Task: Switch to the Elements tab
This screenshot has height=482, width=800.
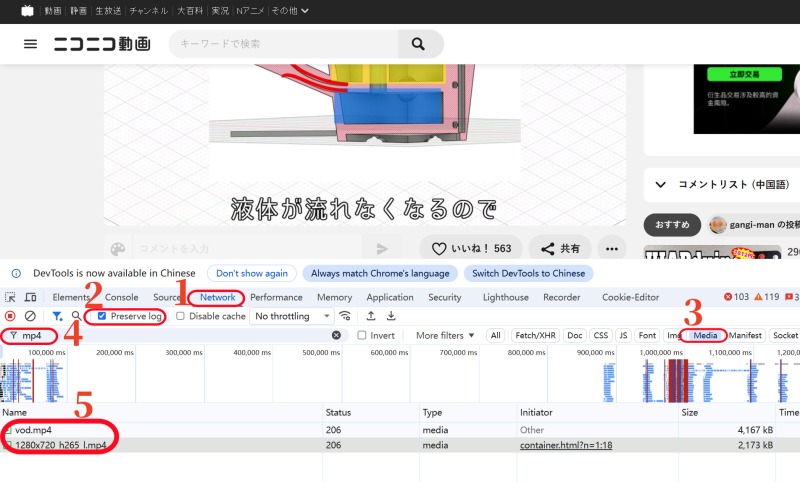Action: (71, 297)
